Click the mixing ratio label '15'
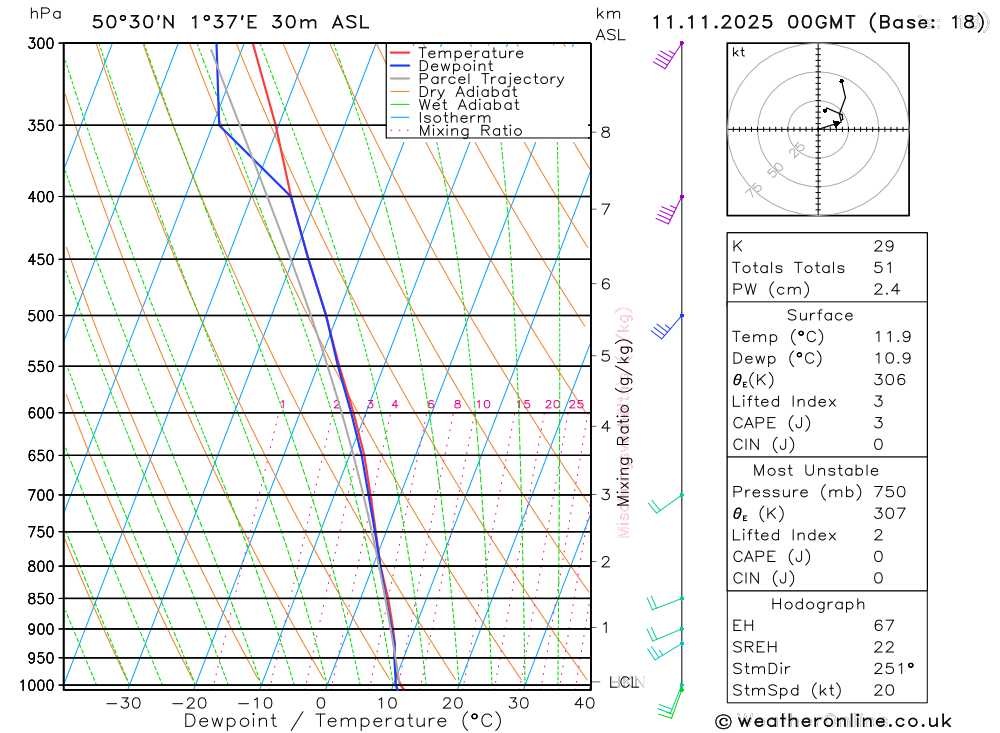 (x=523, y=404)
